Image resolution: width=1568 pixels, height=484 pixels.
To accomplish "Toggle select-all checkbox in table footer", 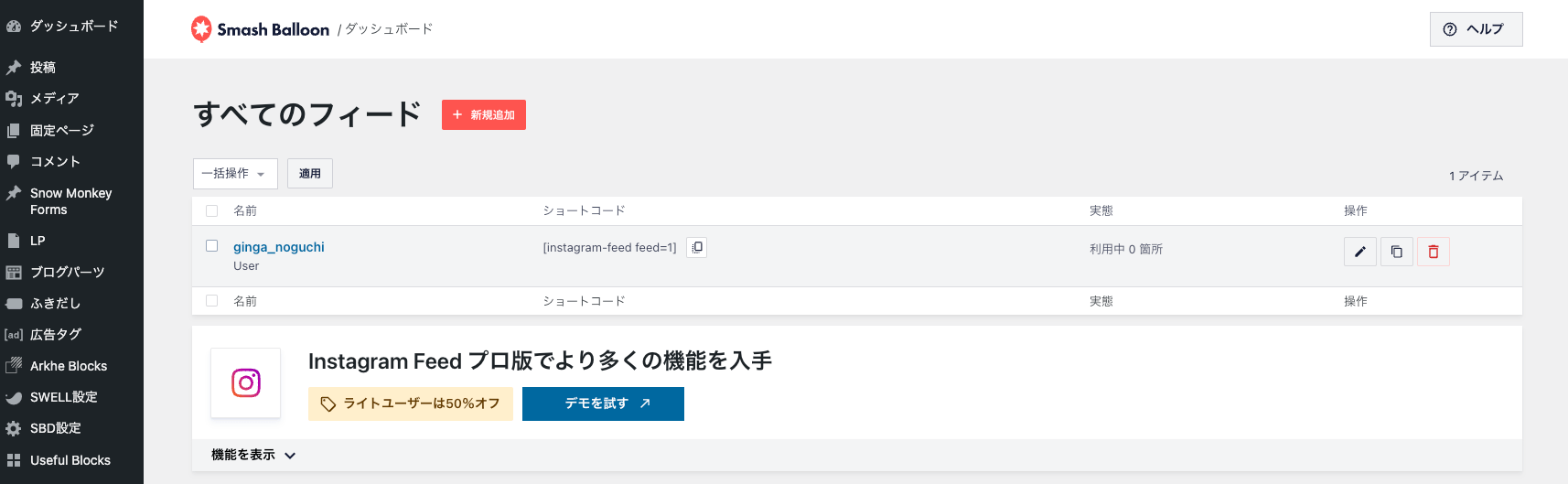I will [x=212, y=301].
